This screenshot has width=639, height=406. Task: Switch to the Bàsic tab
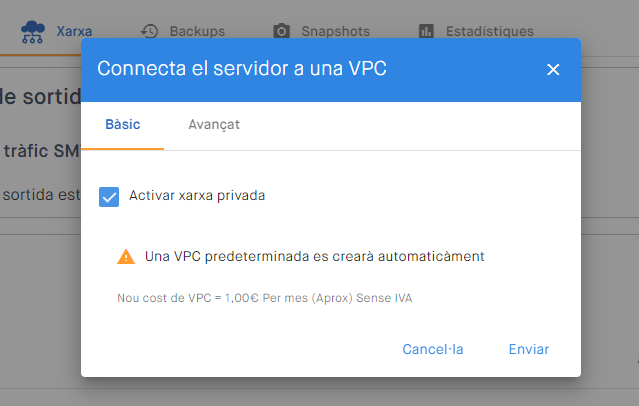pyautogui.click(x=123, y=124)
